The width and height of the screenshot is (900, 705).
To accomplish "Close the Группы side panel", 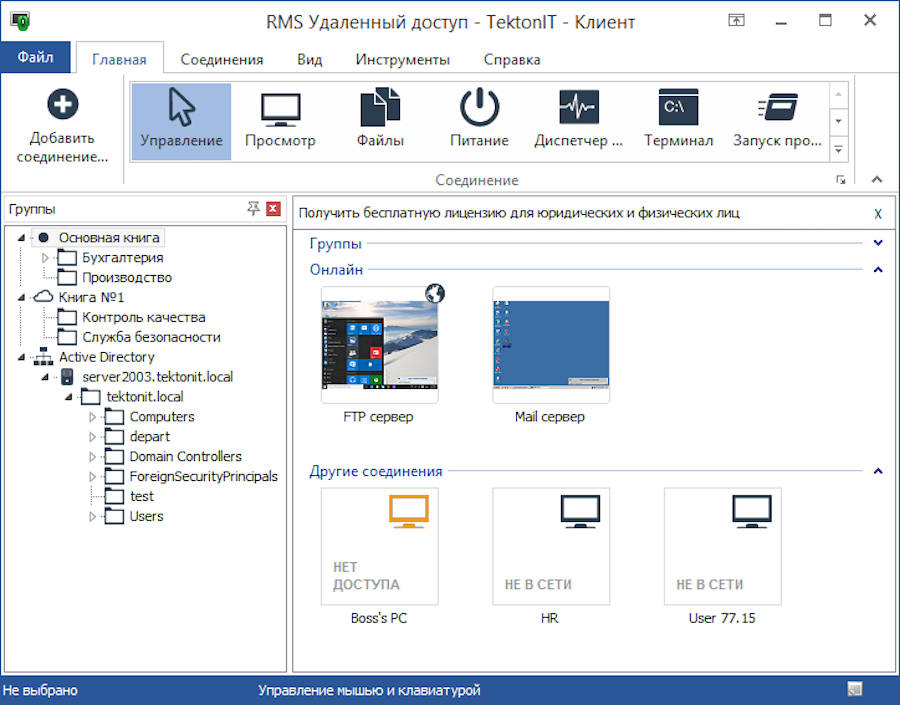I will tap(273, 209).
